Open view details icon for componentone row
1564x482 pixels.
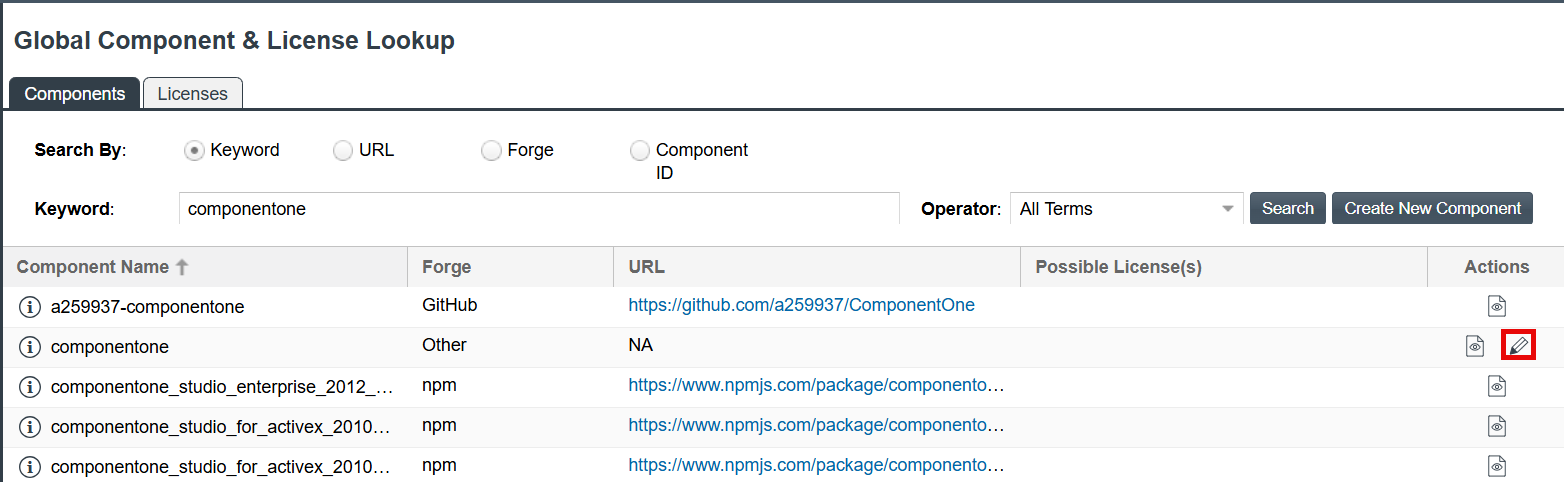point(1475,346)
